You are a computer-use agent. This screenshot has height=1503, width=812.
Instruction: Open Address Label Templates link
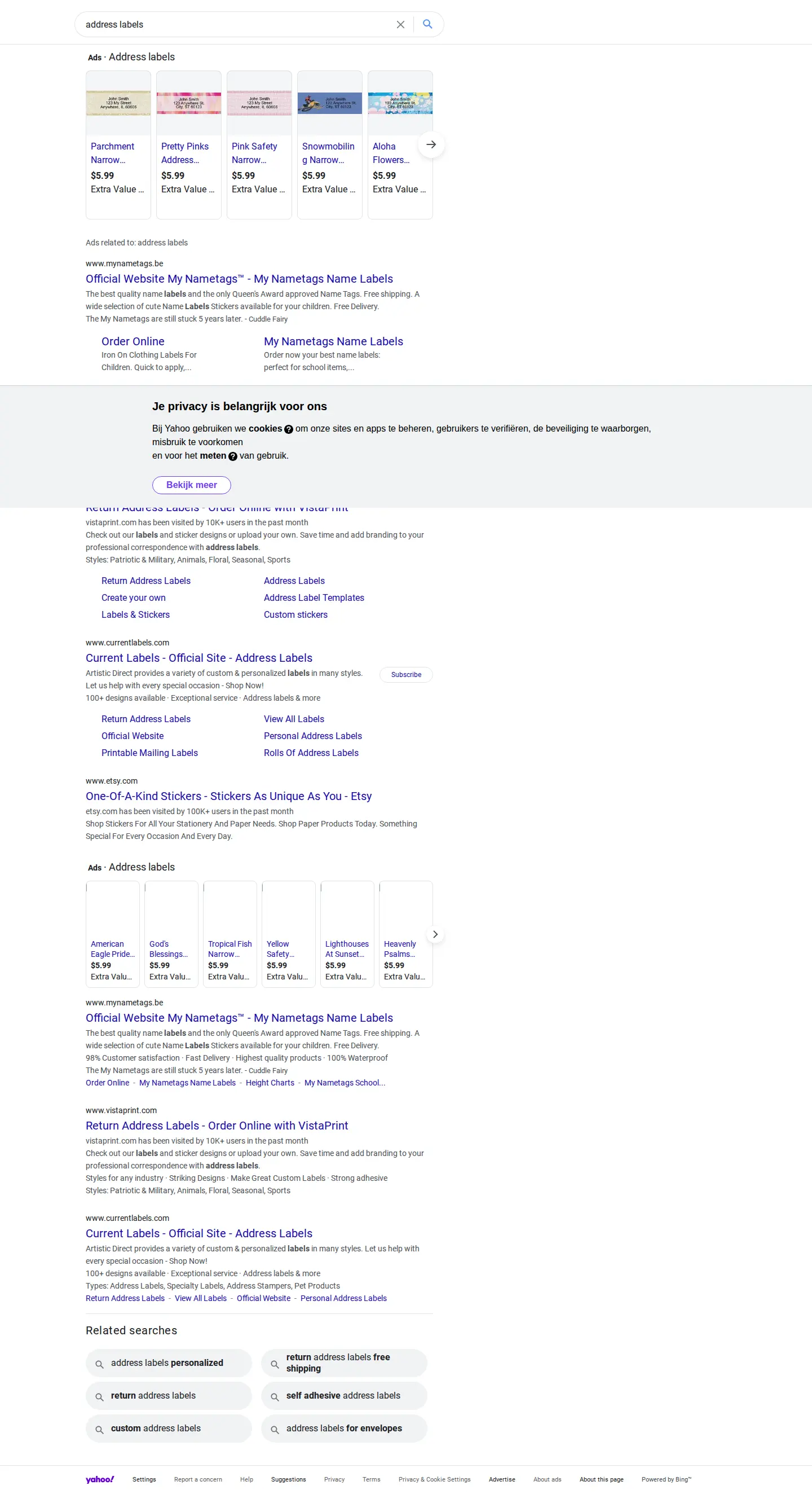[314, 597]
